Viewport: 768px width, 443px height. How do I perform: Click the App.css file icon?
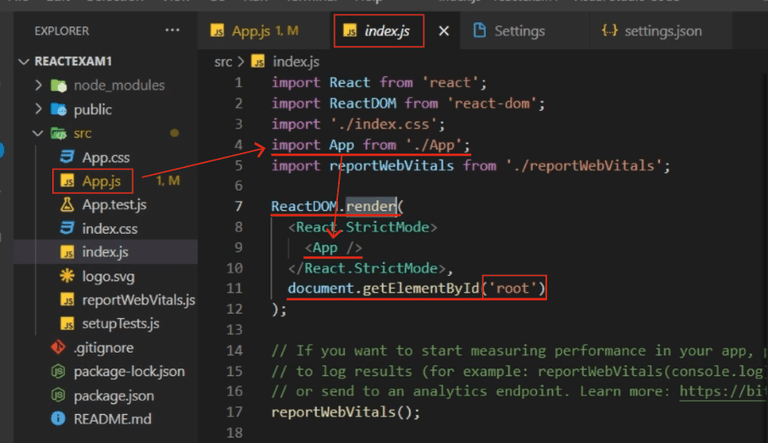[x=67, y=157]
